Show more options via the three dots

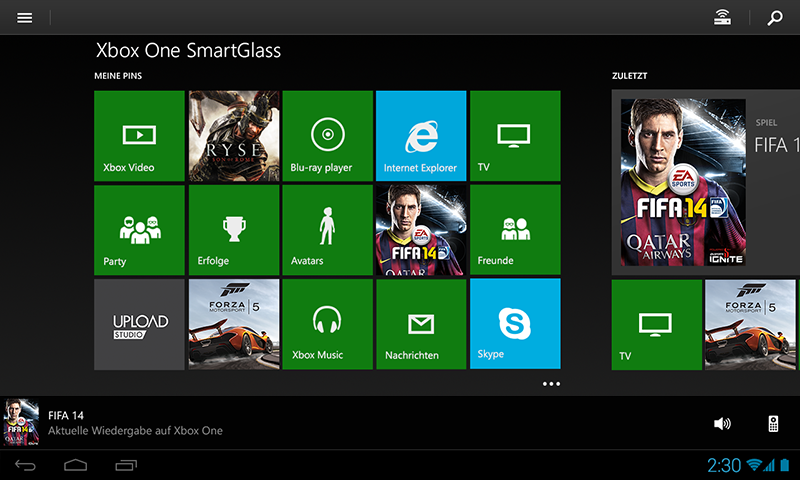click(x=551, y=384)
